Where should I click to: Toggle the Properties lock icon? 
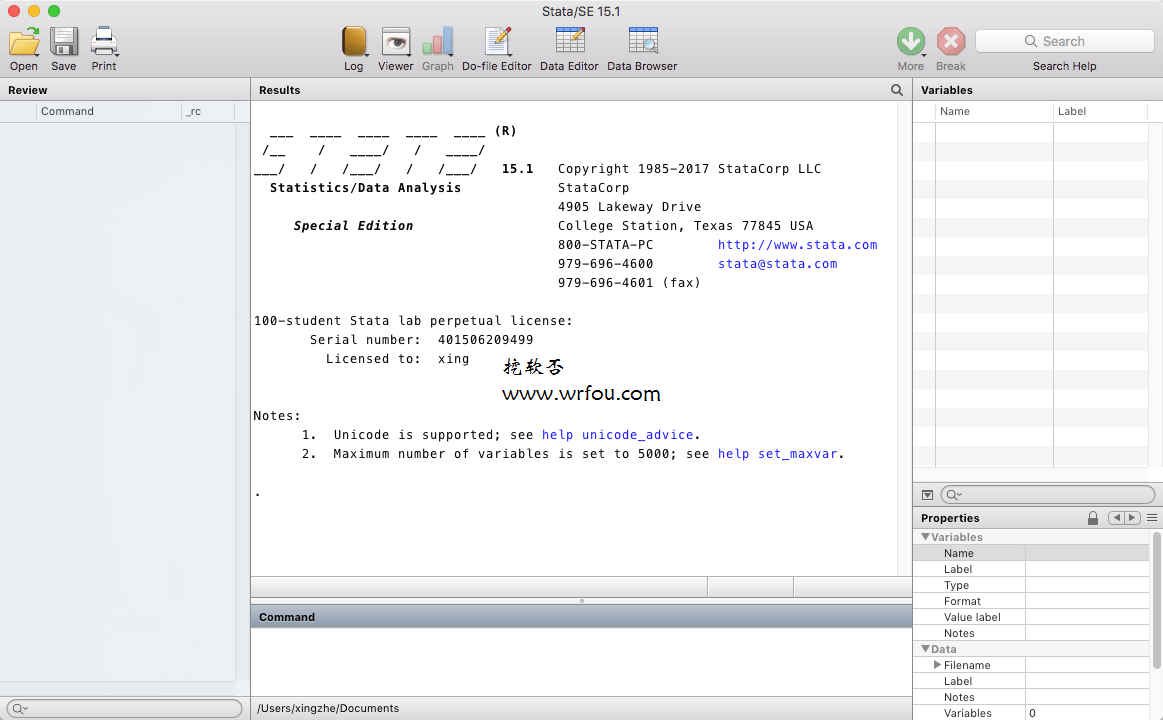coord(1093,518)
